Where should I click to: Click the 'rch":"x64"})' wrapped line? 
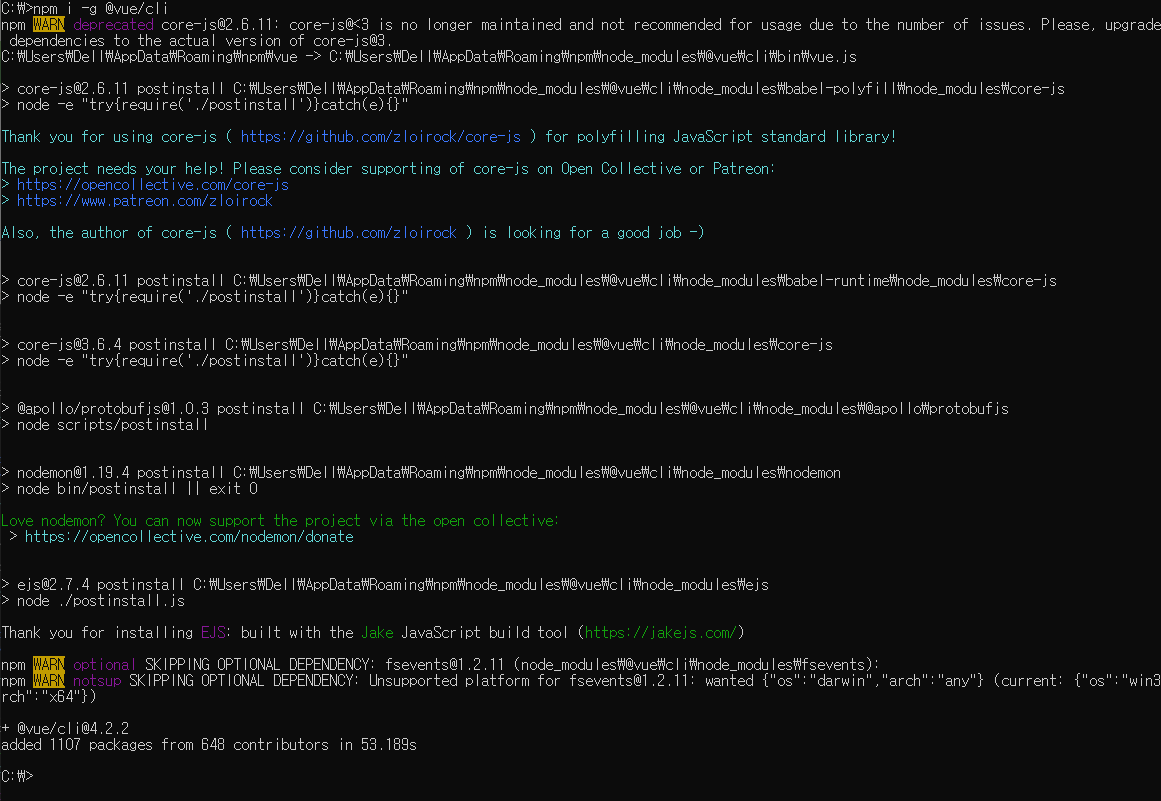click(x=49, y=697)
